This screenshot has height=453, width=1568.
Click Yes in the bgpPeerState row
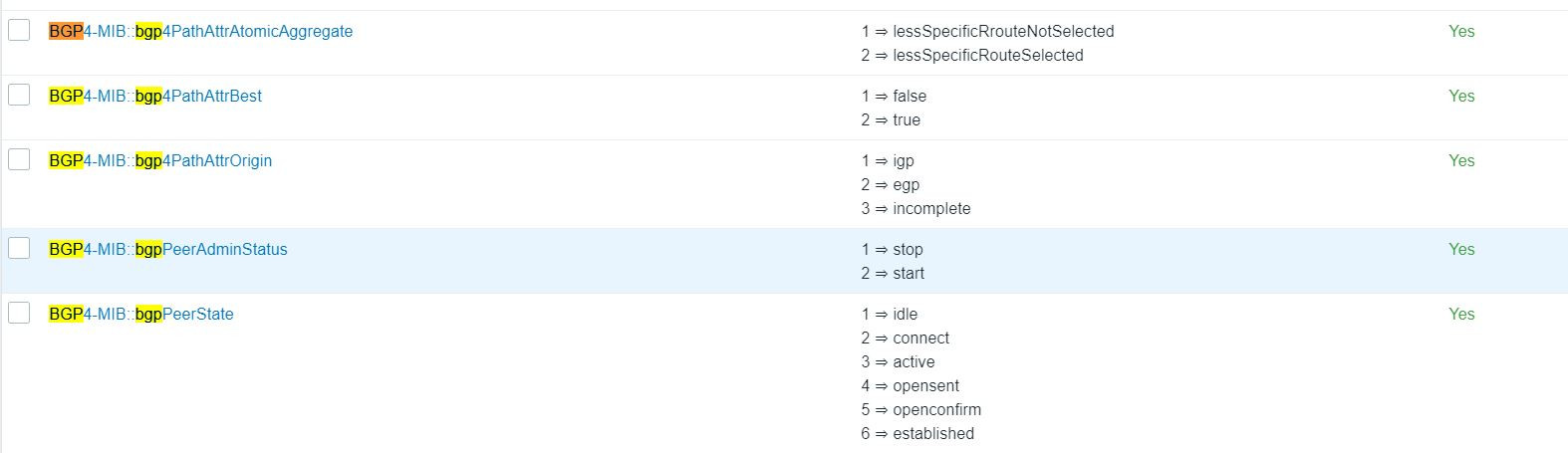pyautogui.click(x=1461, y=314)
